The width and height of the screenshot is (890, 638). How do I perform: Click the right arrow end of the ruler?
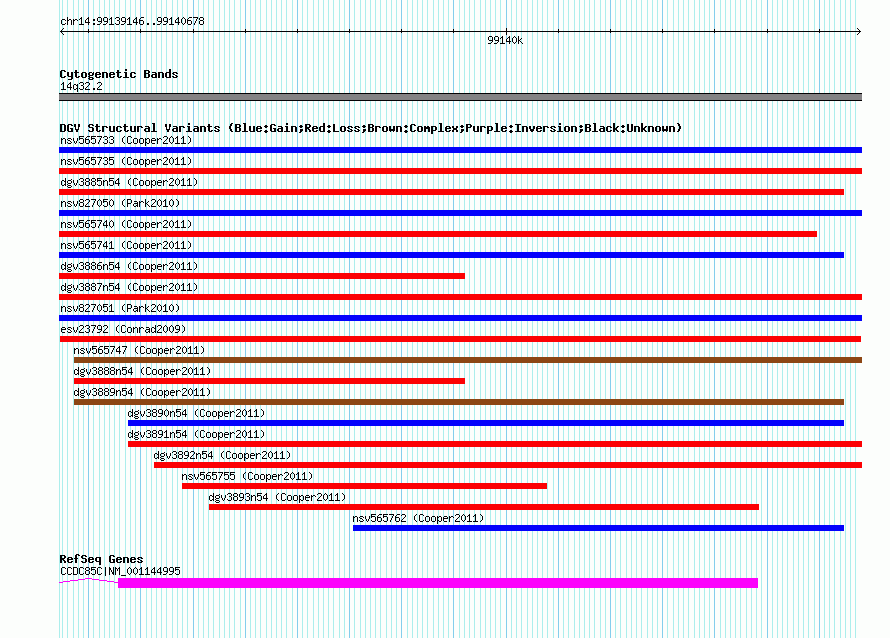tap(859, 32)
